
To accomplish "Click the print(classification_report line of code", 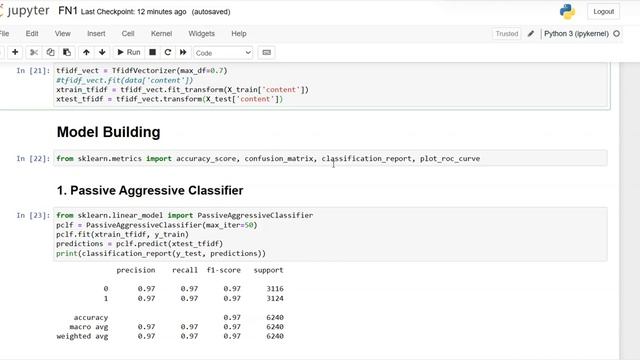I will coord(161,253).
